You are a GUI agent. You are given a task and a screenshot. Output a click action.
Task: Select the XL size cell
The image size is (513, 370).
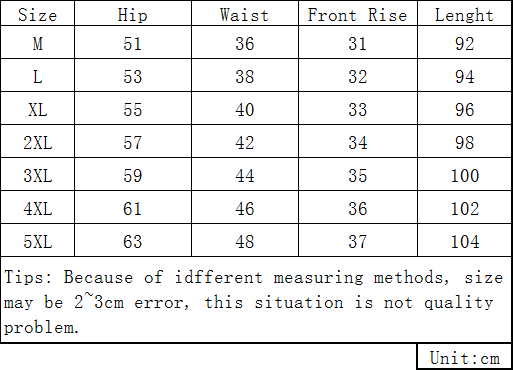(x=38, y=110)
